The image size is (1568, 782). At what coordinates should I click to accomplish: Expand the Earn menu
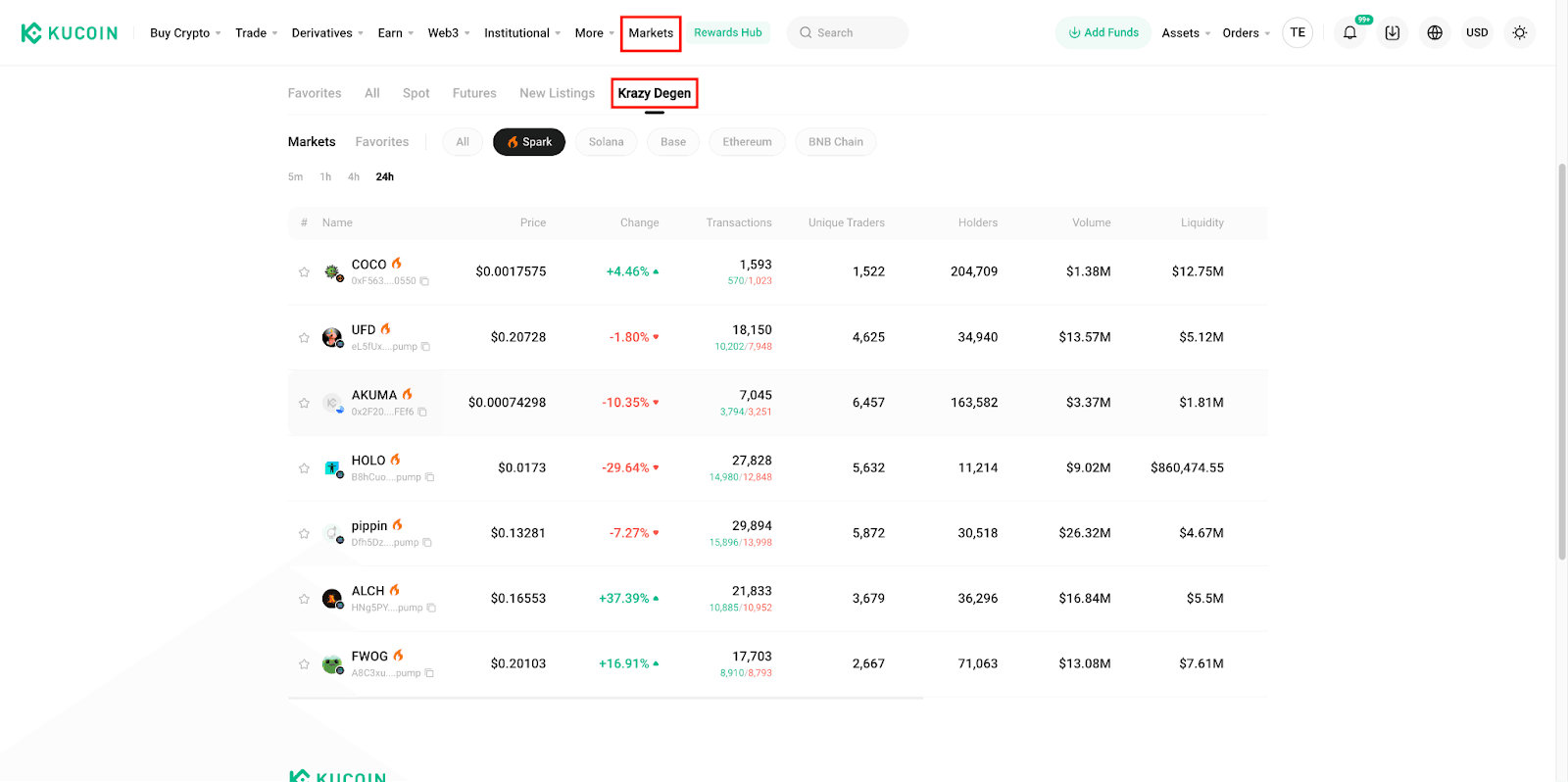coord(396,33)
